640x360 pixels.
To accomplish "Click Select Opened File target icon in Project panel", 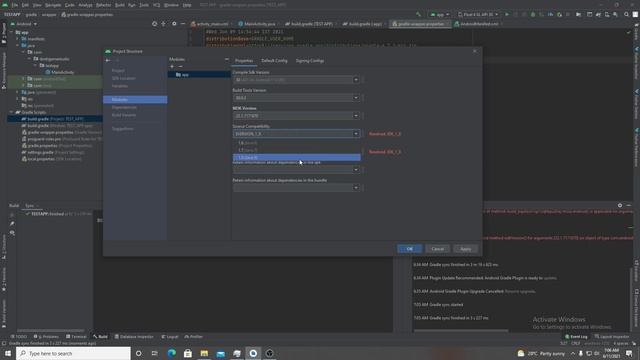I will [154, 24].
